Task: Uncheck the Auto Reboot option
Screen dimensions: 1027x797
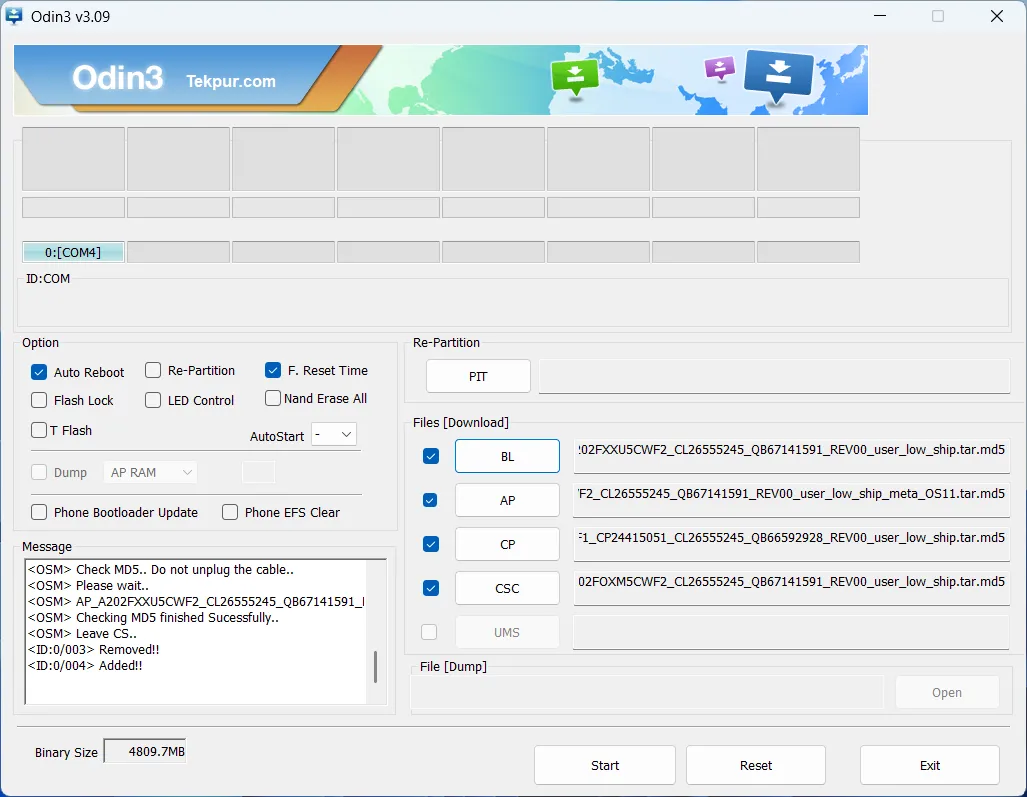Action: 39,372
